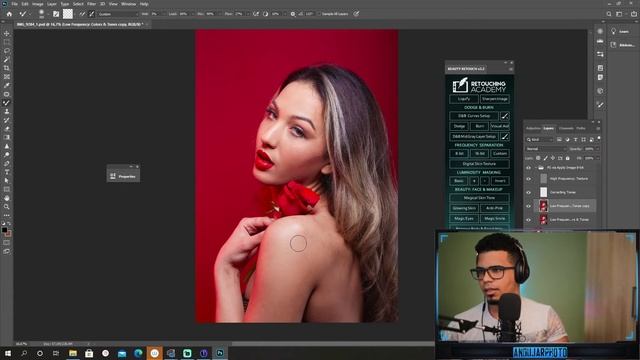
Task: Switch to the Adjustments tab
Action: coord(533,128)
